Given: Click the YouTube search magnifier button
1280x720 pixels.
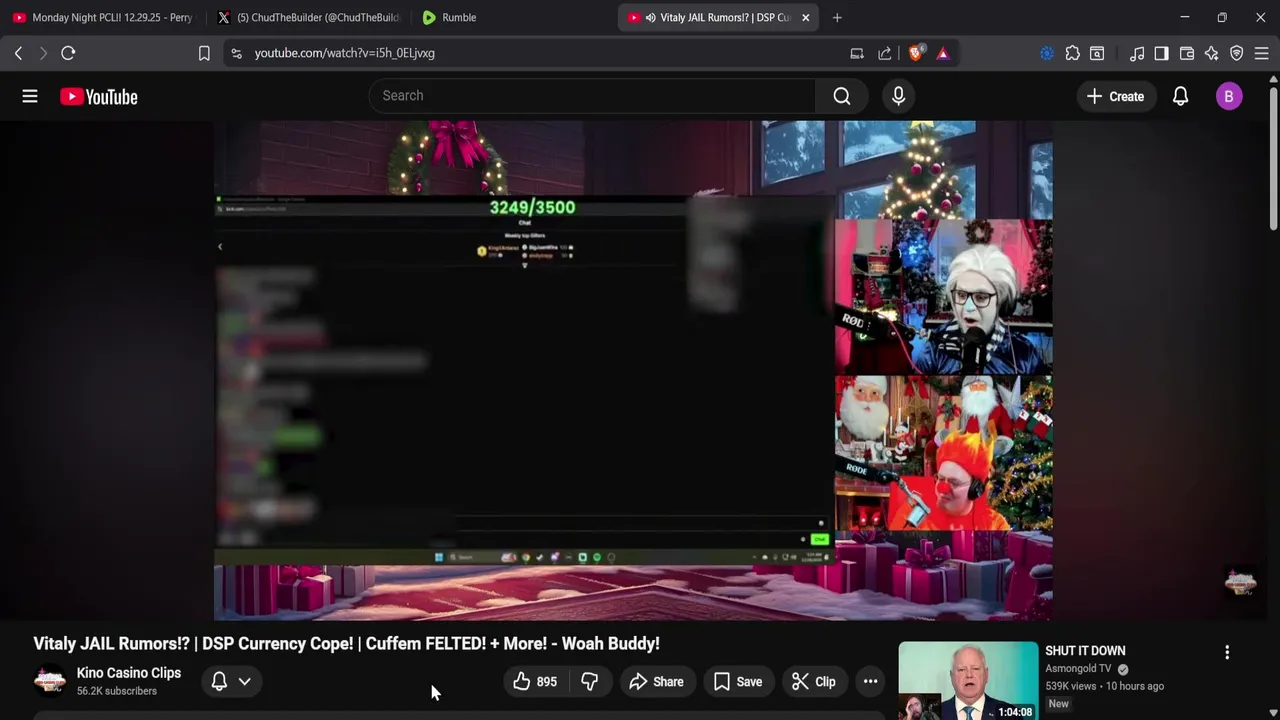Looking at the screenshot, I should coord(842,96).
